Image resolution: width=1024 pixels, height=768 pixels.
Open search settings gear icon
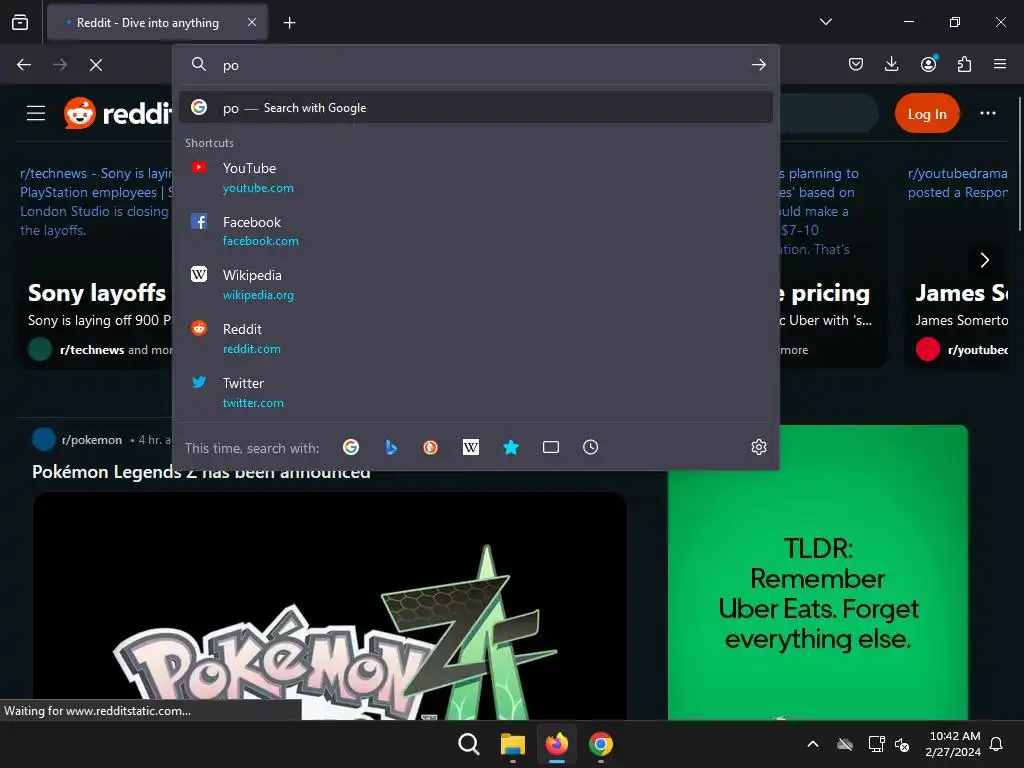758,447
